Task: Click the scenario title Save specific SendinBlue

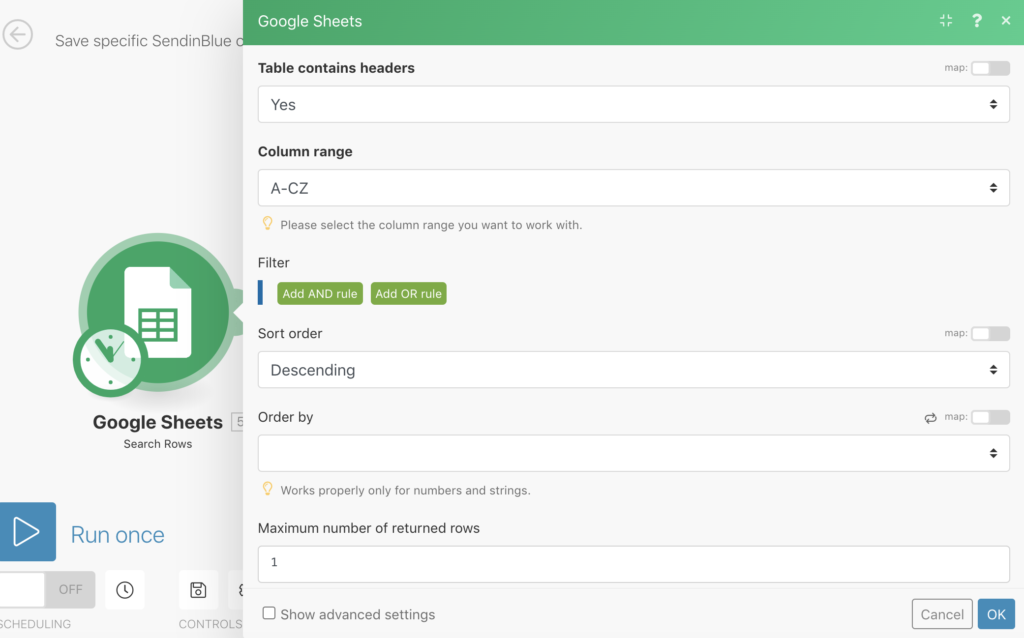Action: point(149,40)
